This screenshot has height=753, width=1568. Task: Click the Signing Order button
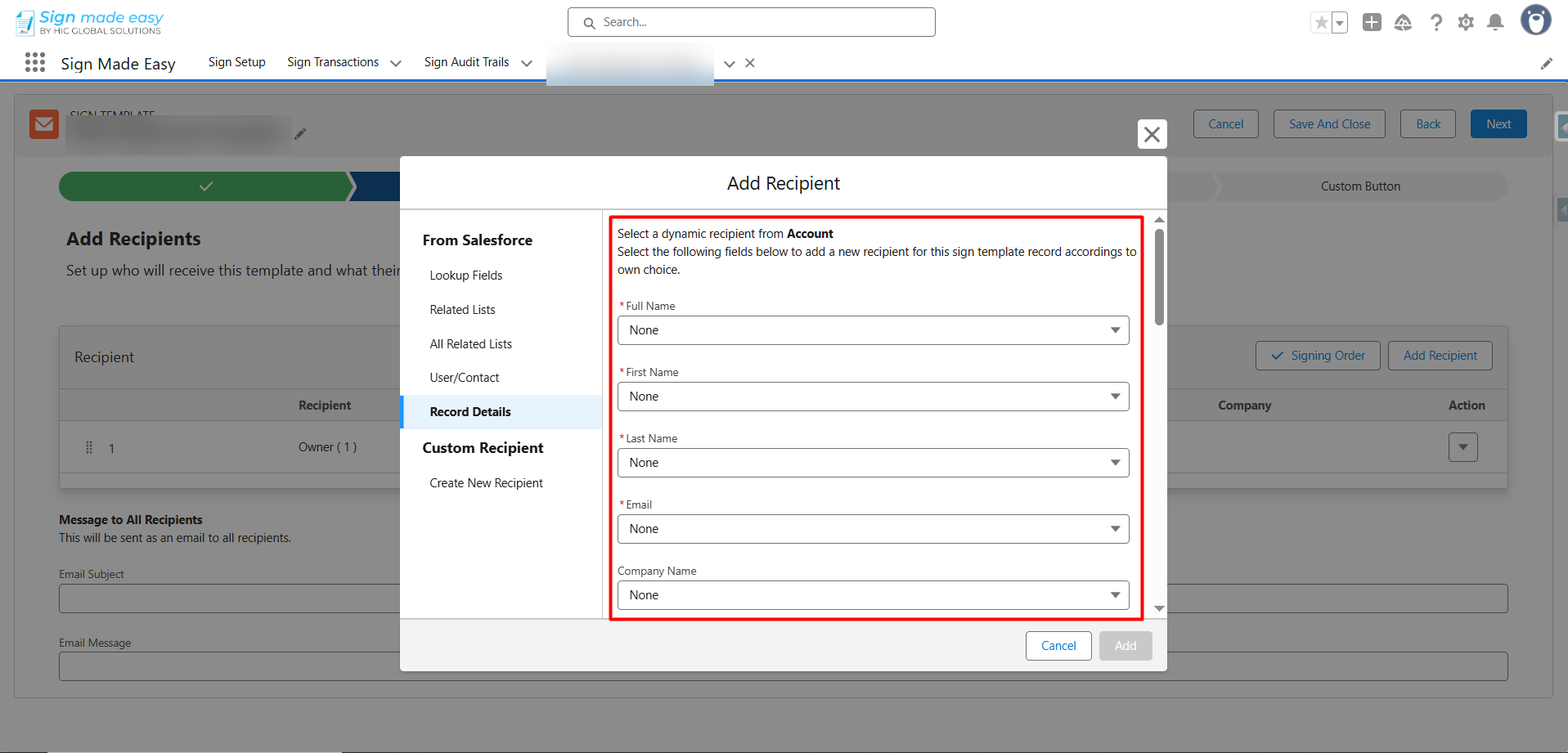point(1318,356)
